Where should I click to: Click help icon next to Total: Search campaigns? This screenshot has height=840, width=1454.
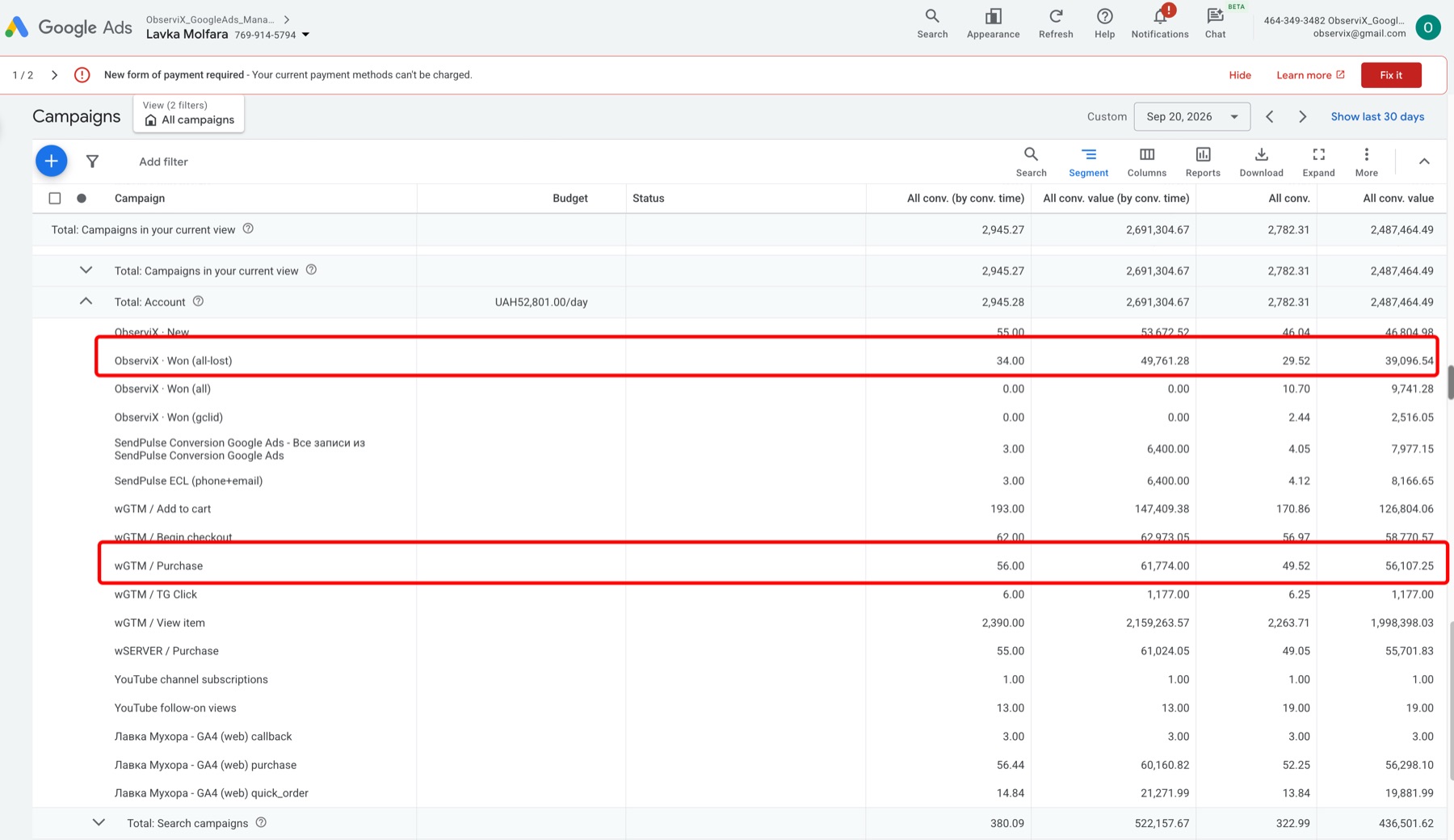[261, 822]
